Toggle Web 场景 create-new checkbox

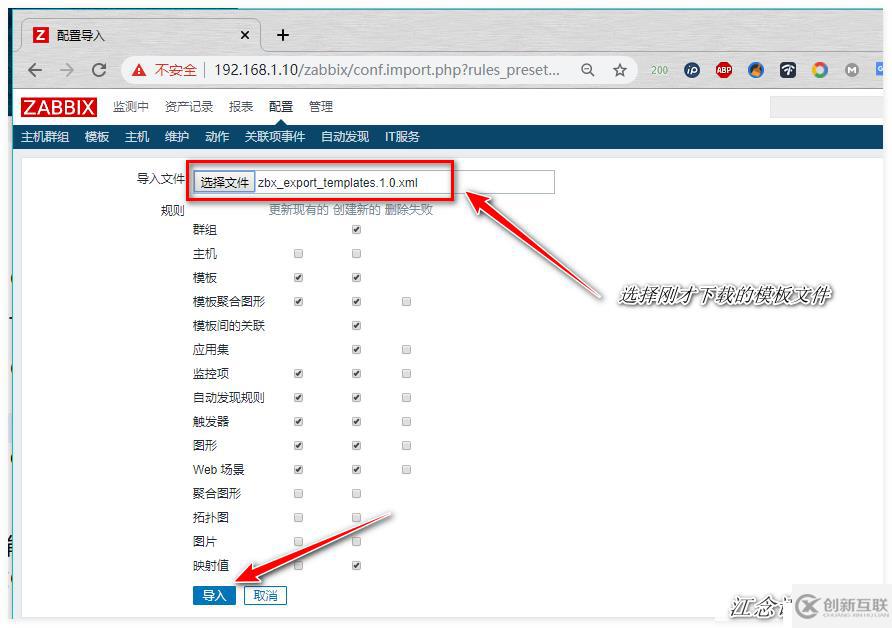pos(356,469)
